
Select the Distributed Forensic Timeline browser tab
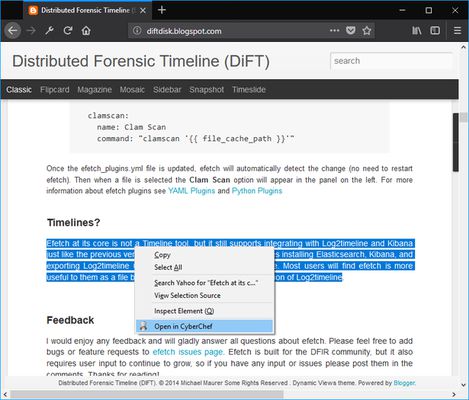click(x=87, y=10)
